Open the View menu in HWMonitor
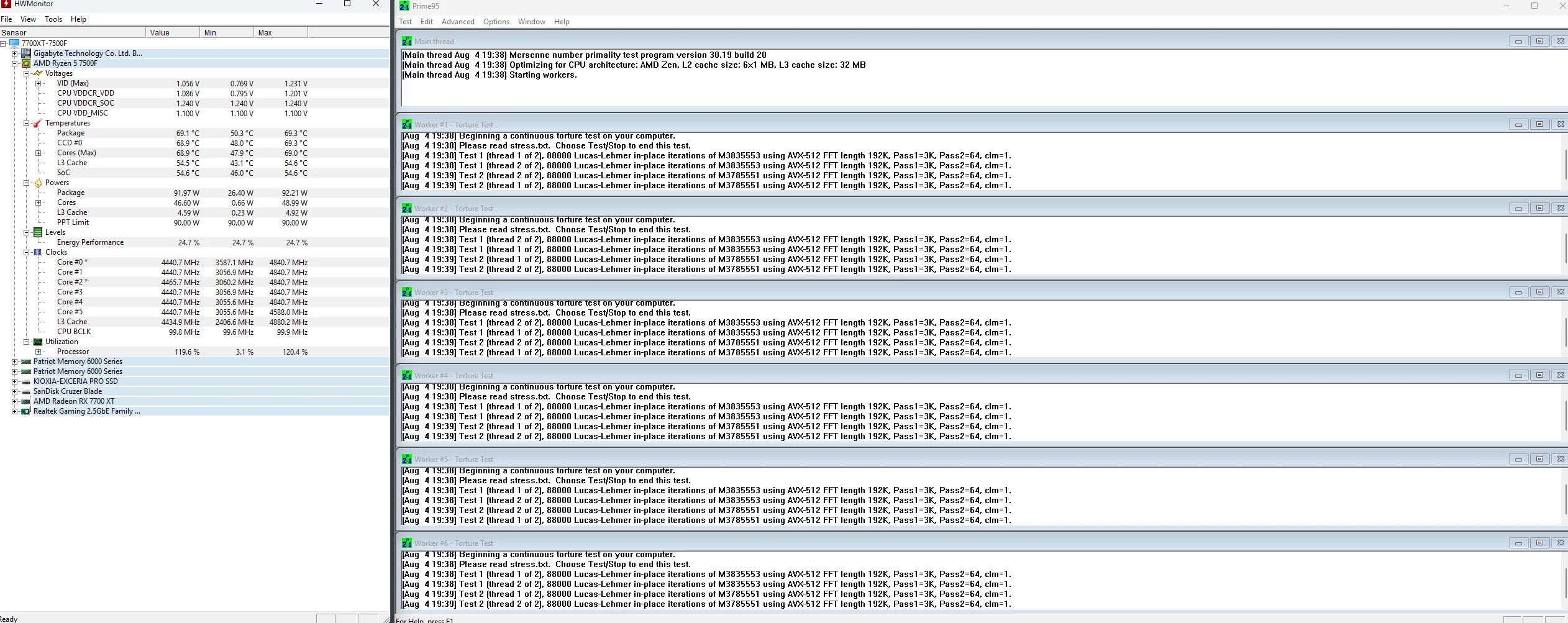Screen dimensions: 1568x623 pyautogui.click(x=29, y=19)
